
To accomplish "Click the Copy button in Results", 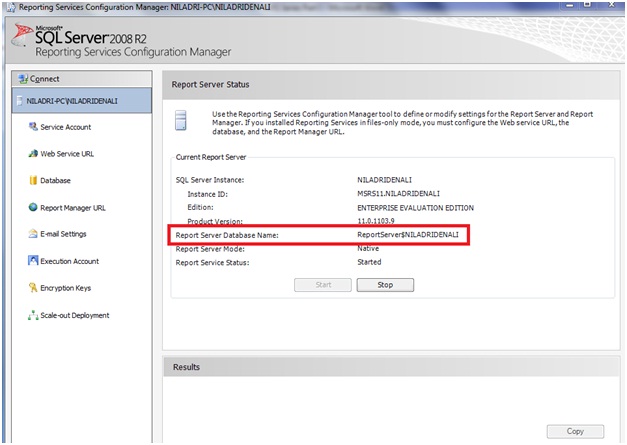I will tap(575, 431).
